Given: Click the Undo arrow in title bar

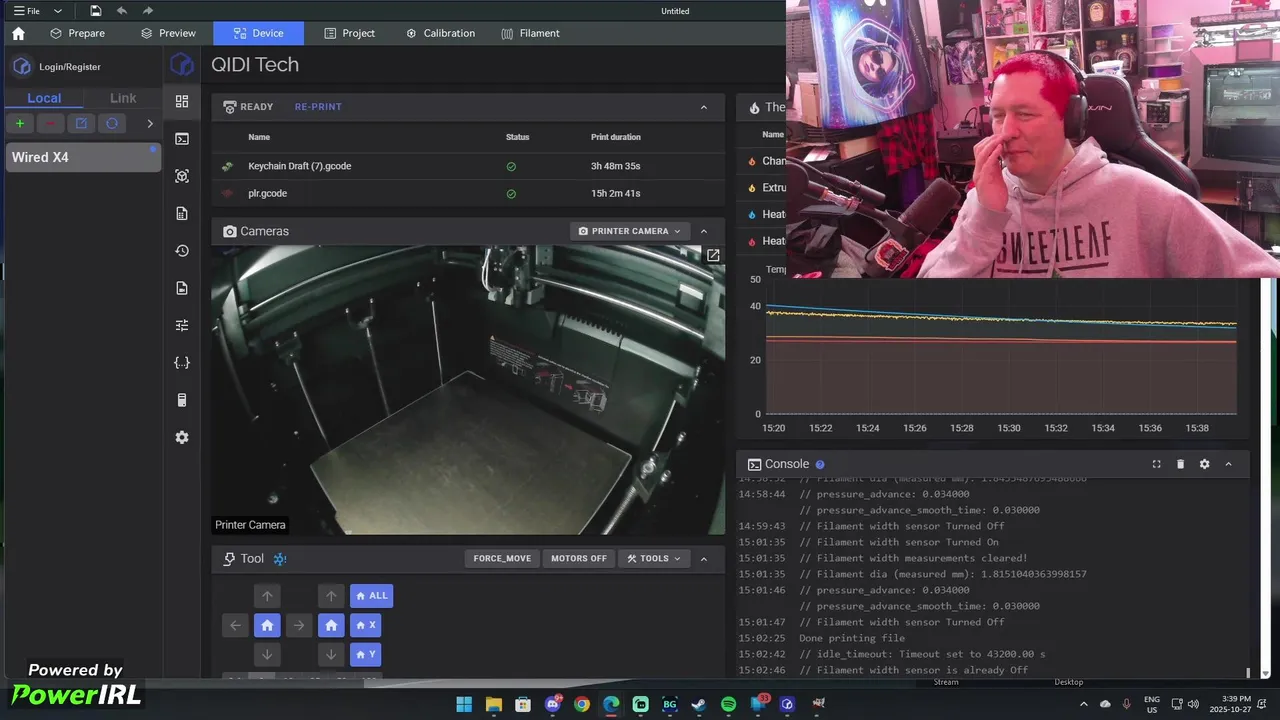Looking at the screenshot, I should [x=122, y=11].
